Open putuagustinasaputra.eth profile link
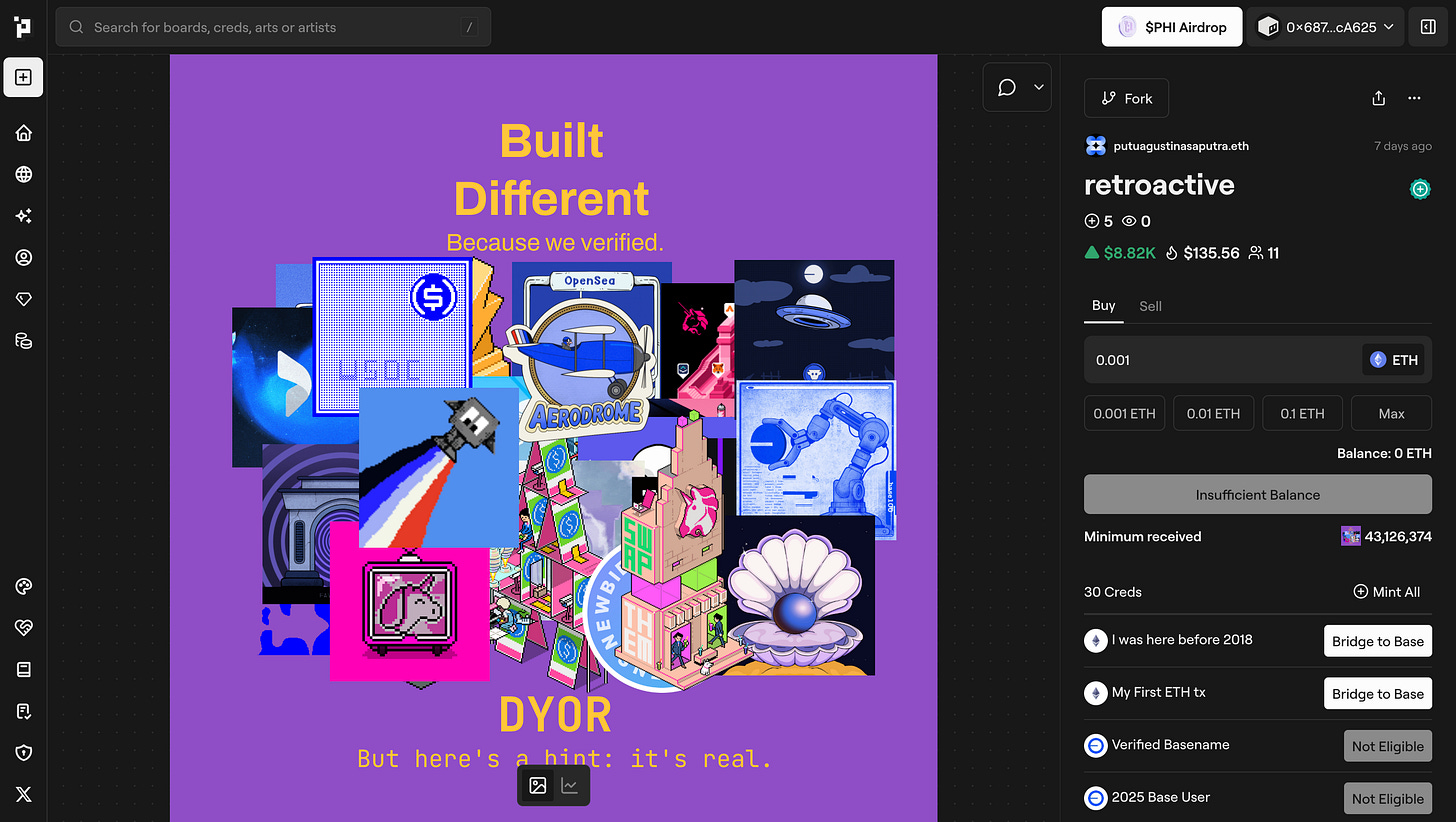 click(1181, 146)
